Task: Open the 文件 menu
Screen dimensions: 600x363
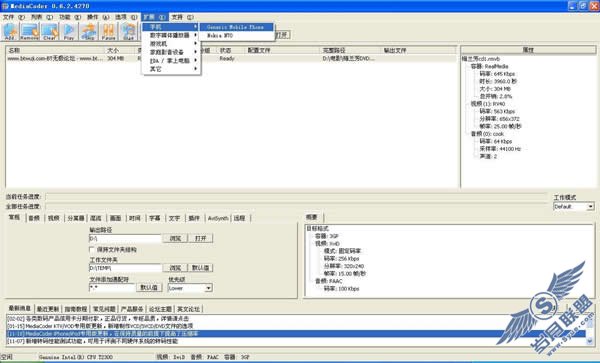Action: [x=13, y=17]
